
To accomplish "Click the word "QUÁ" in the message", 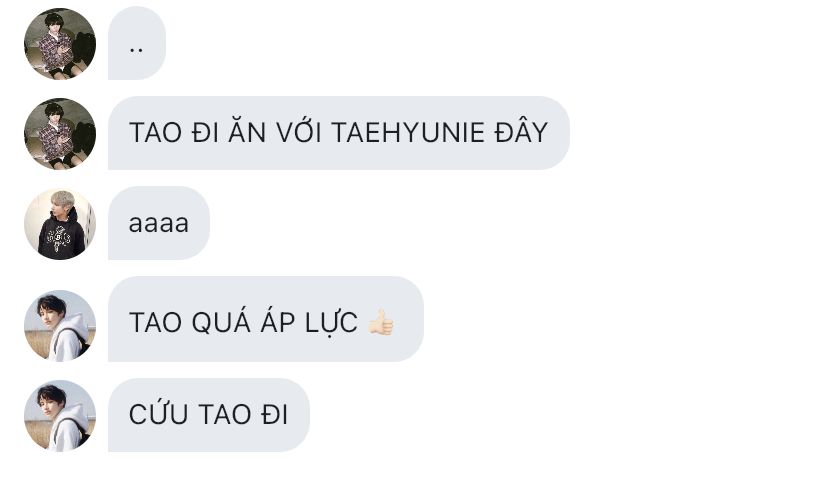I will pyautogui.click(x=221, y=320).
